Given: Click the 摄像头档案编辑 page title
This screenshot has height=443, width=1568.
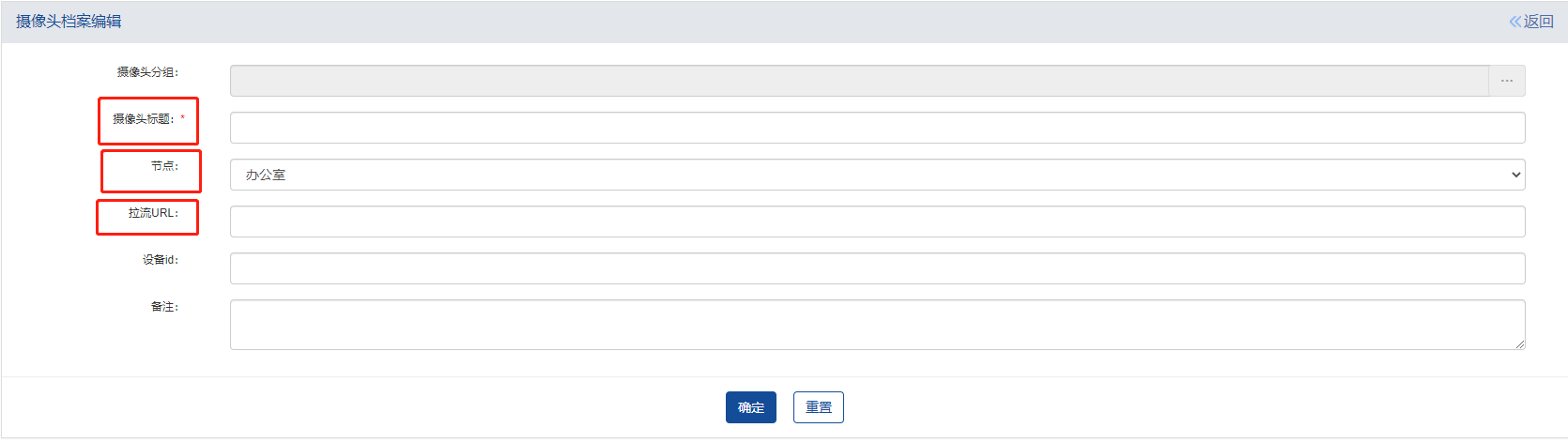Looking at the screenshot, I should point(69,22).
